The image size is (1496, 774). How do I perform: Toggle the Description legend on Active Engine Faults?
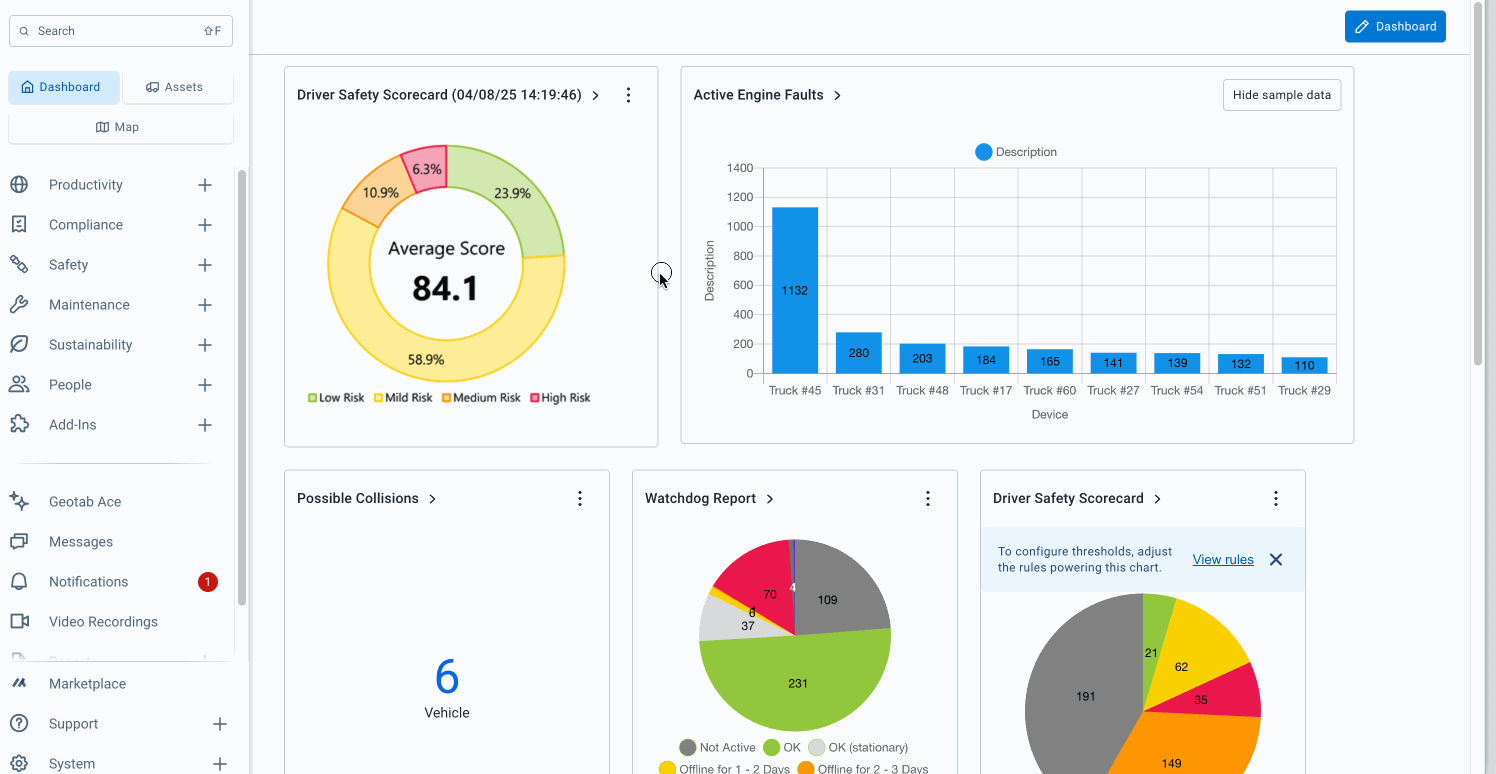(x=1016, y=151)
